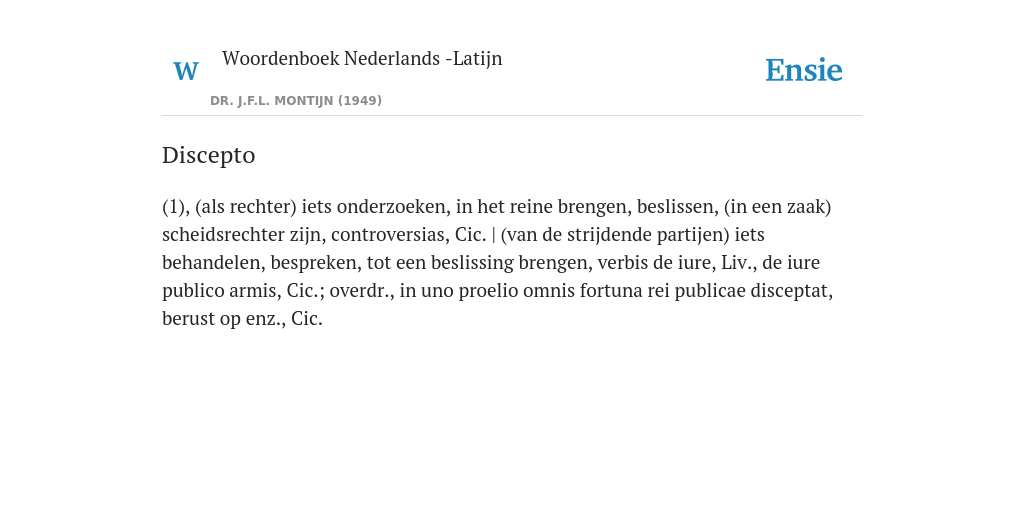This screenshot has height=512, width=1024.
Task: Click the word 'disceptat' in the definition
Action: pyautogui.click(x=792, y=291)
